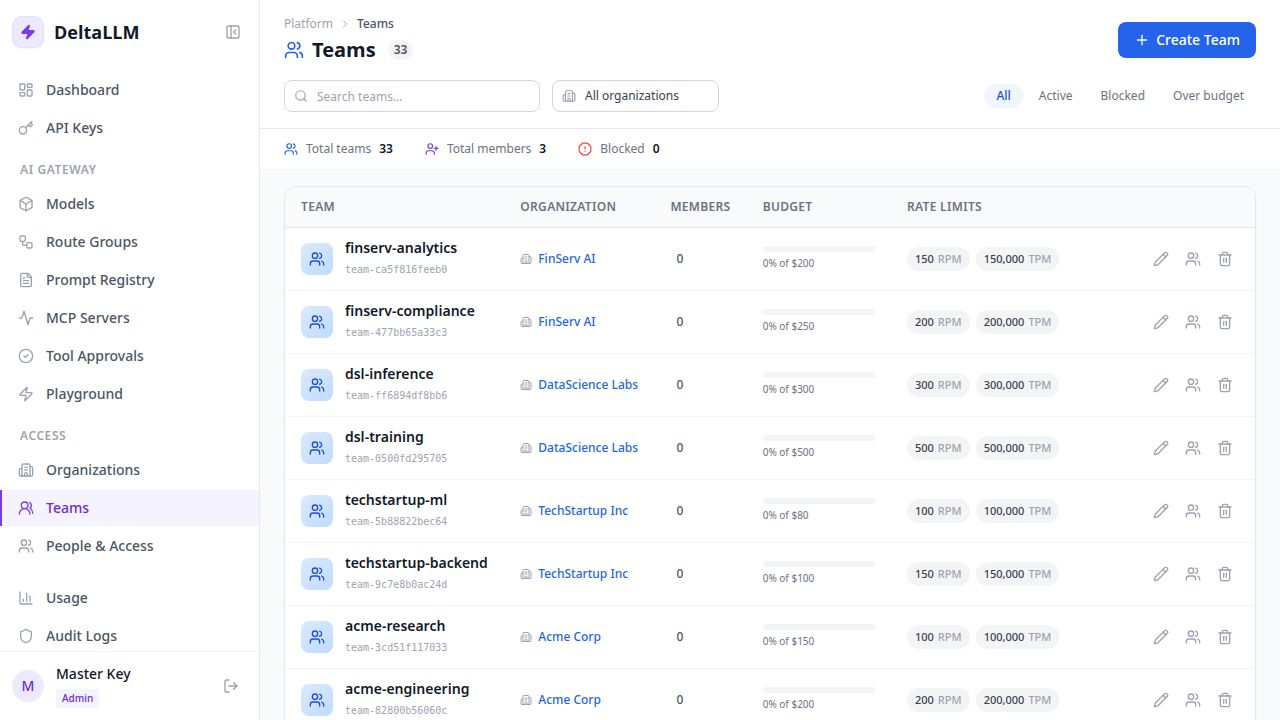The width and height of the screenshot is (1280, 720).
Task: Click the DeltaLLM lightning logo
Action: pos(28,32)
